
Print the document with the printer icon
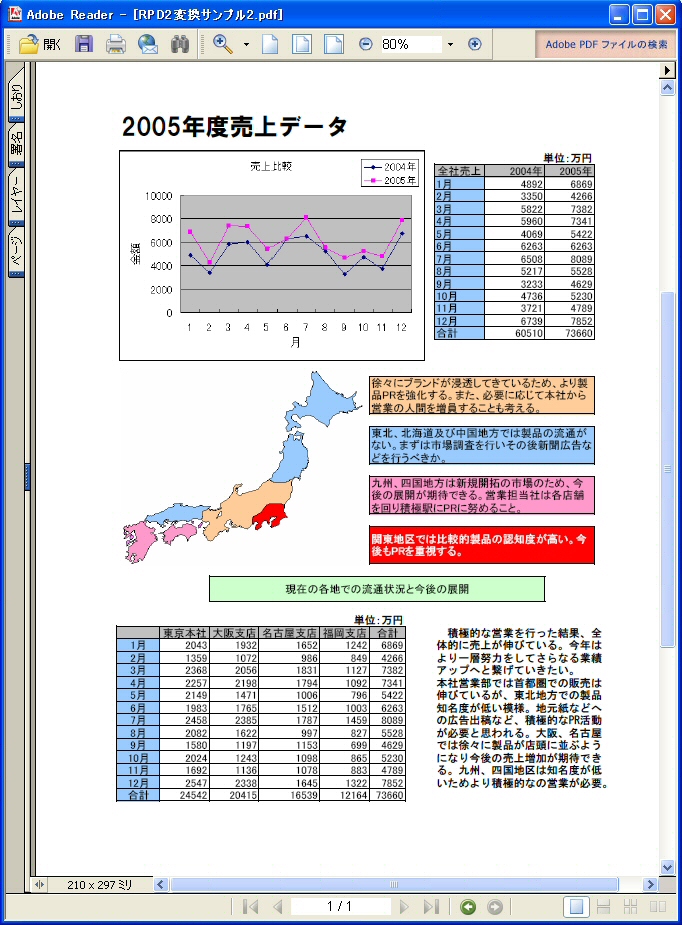point(116,44)
